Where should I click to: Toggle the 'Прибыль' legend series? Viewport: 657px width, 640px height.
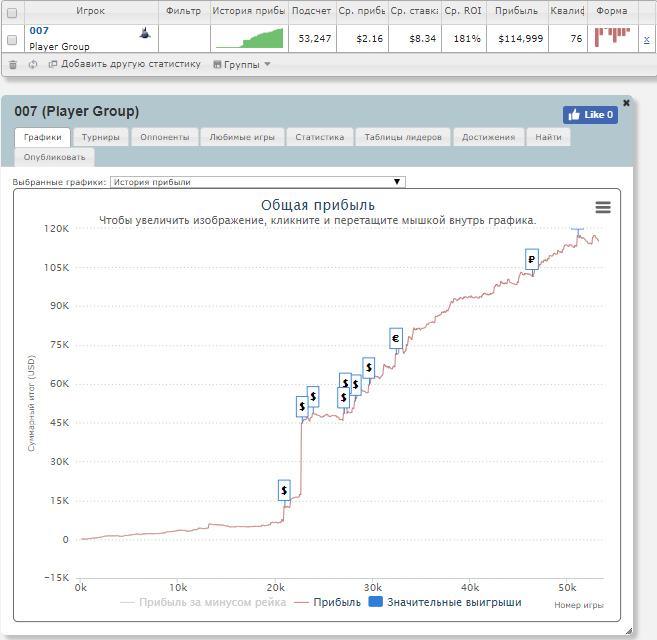point(328,602)
